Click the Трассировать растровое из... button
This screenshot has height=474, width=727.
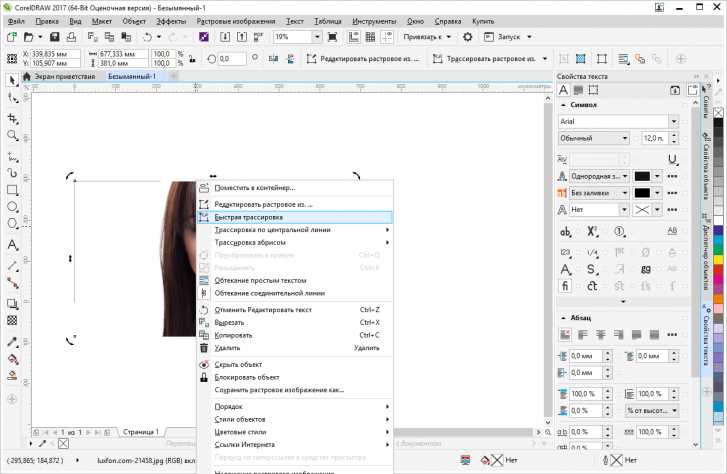click(490, 59)
